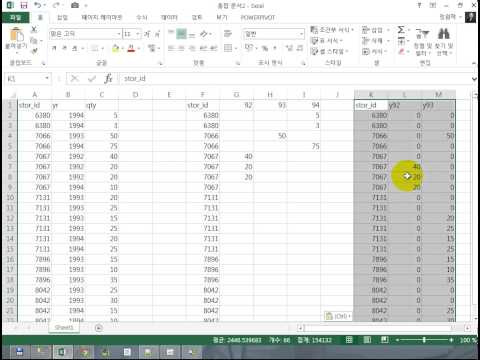
Task: Open Conditional Formatting dropdown
Action: click(332, 30)
